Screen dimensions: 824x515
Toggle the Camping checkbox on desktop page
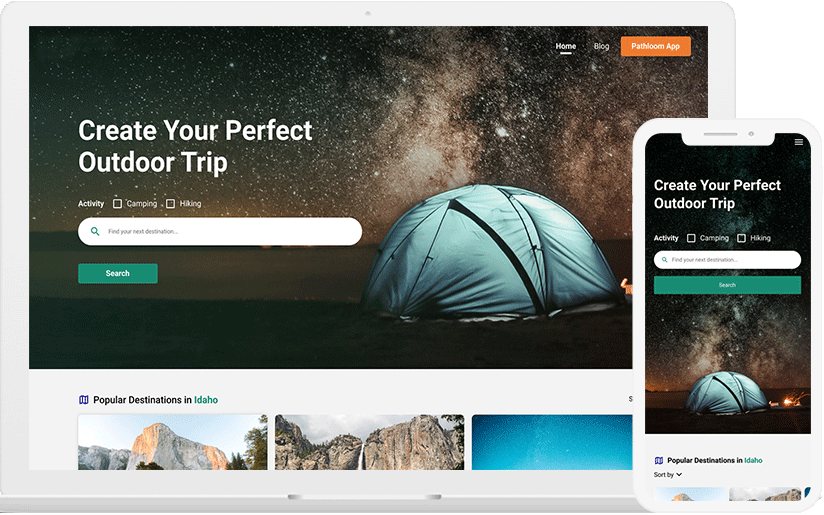pos(117,203)
